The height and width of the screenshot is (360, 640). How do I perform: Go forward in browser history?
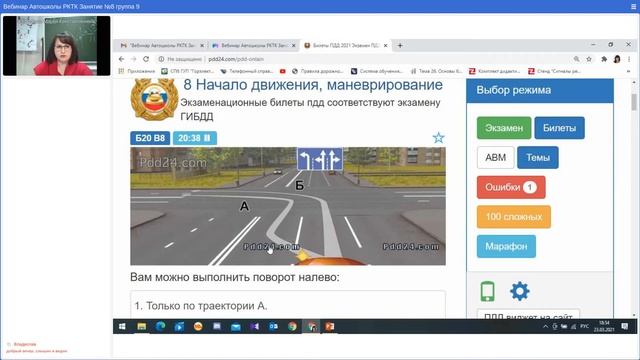click(x=133, y=59)
